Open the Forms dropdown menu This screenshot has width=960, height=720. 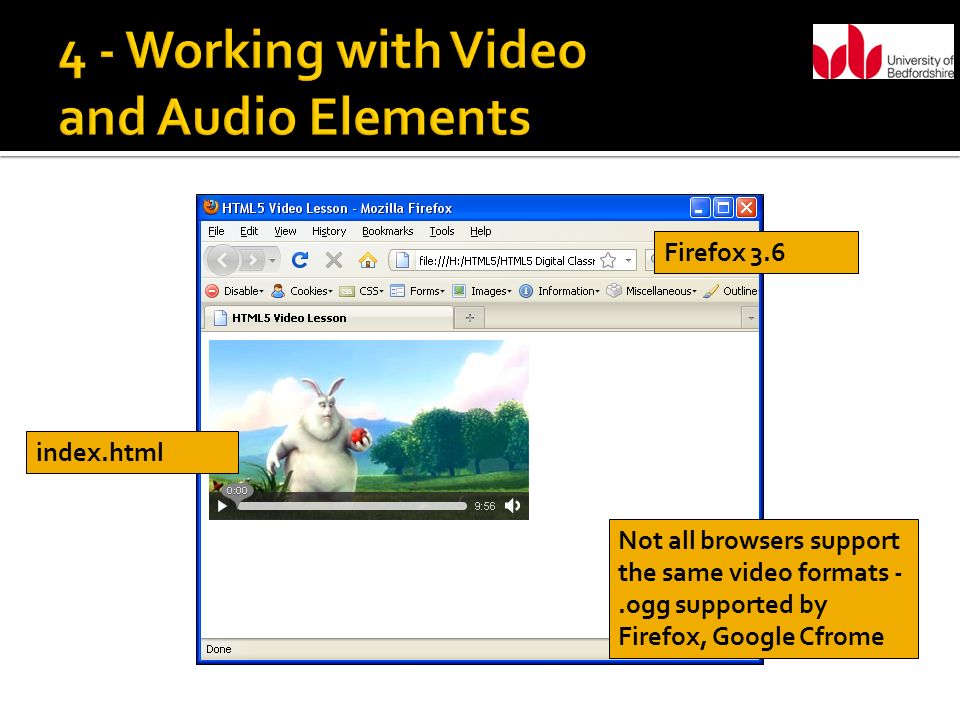click(418, 291)
